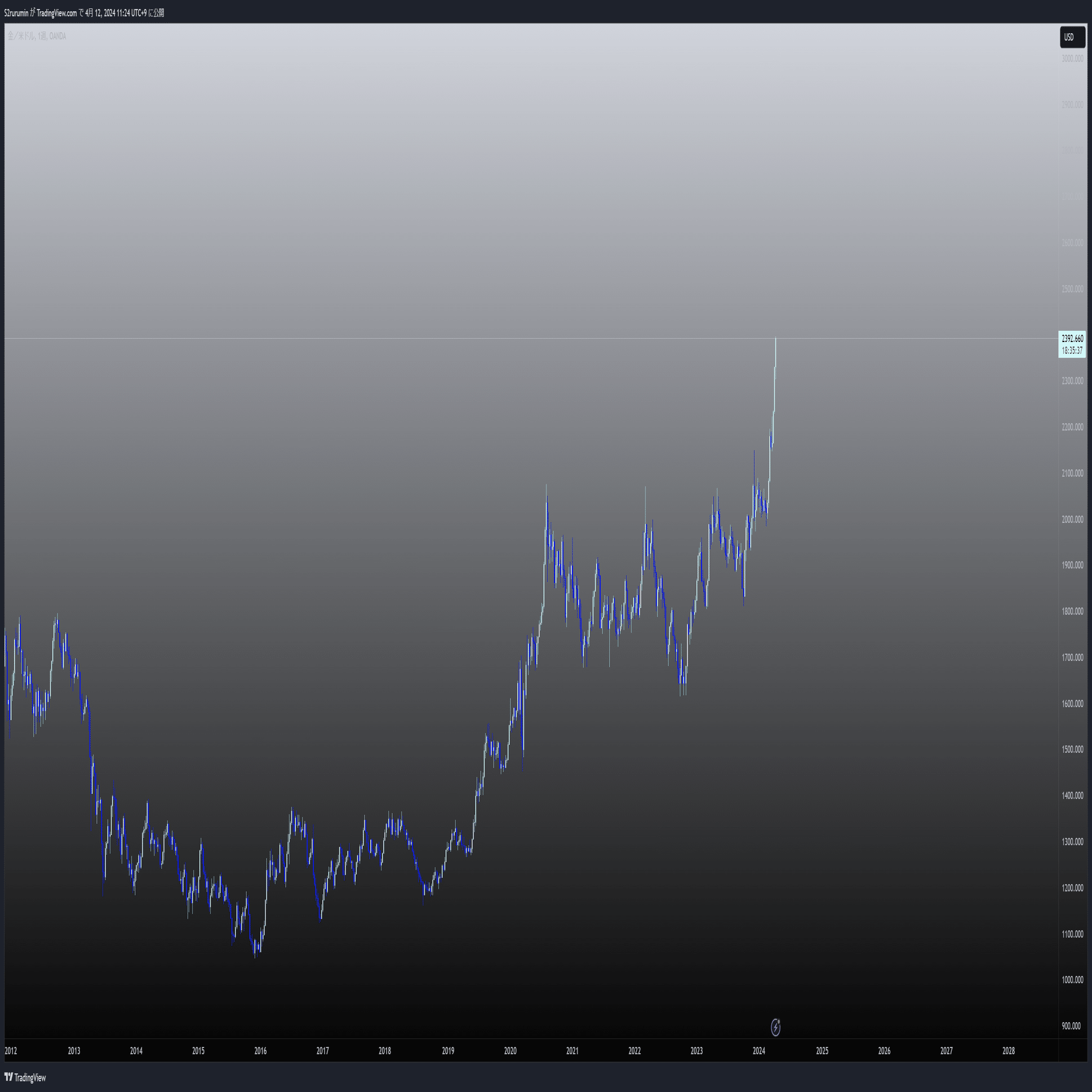
Task: Click the lightning bolt event icon
Action: point(775,1027)
